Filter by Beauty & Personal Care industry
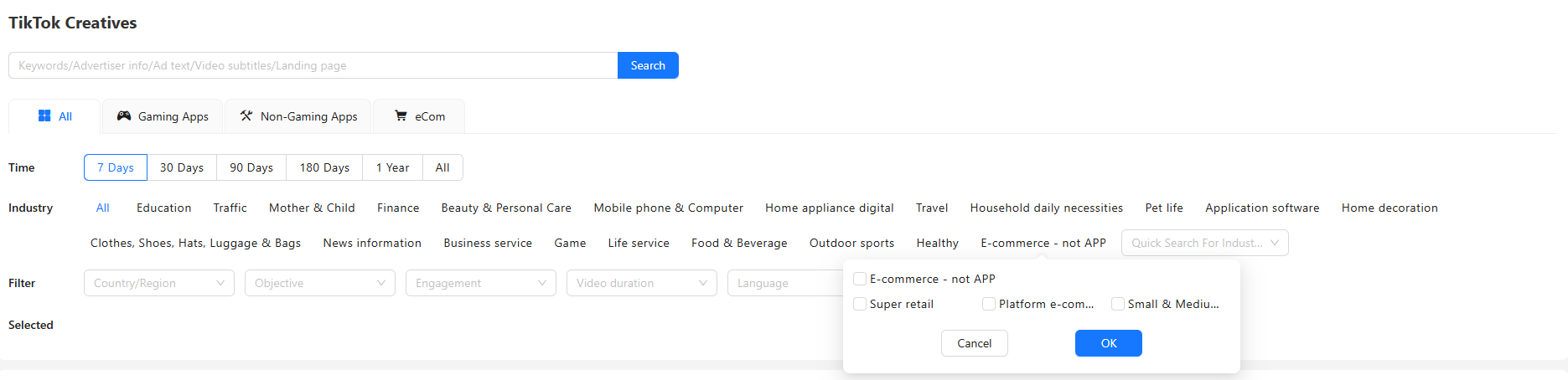The image size is (1568, 380). [x=506, y=208]
